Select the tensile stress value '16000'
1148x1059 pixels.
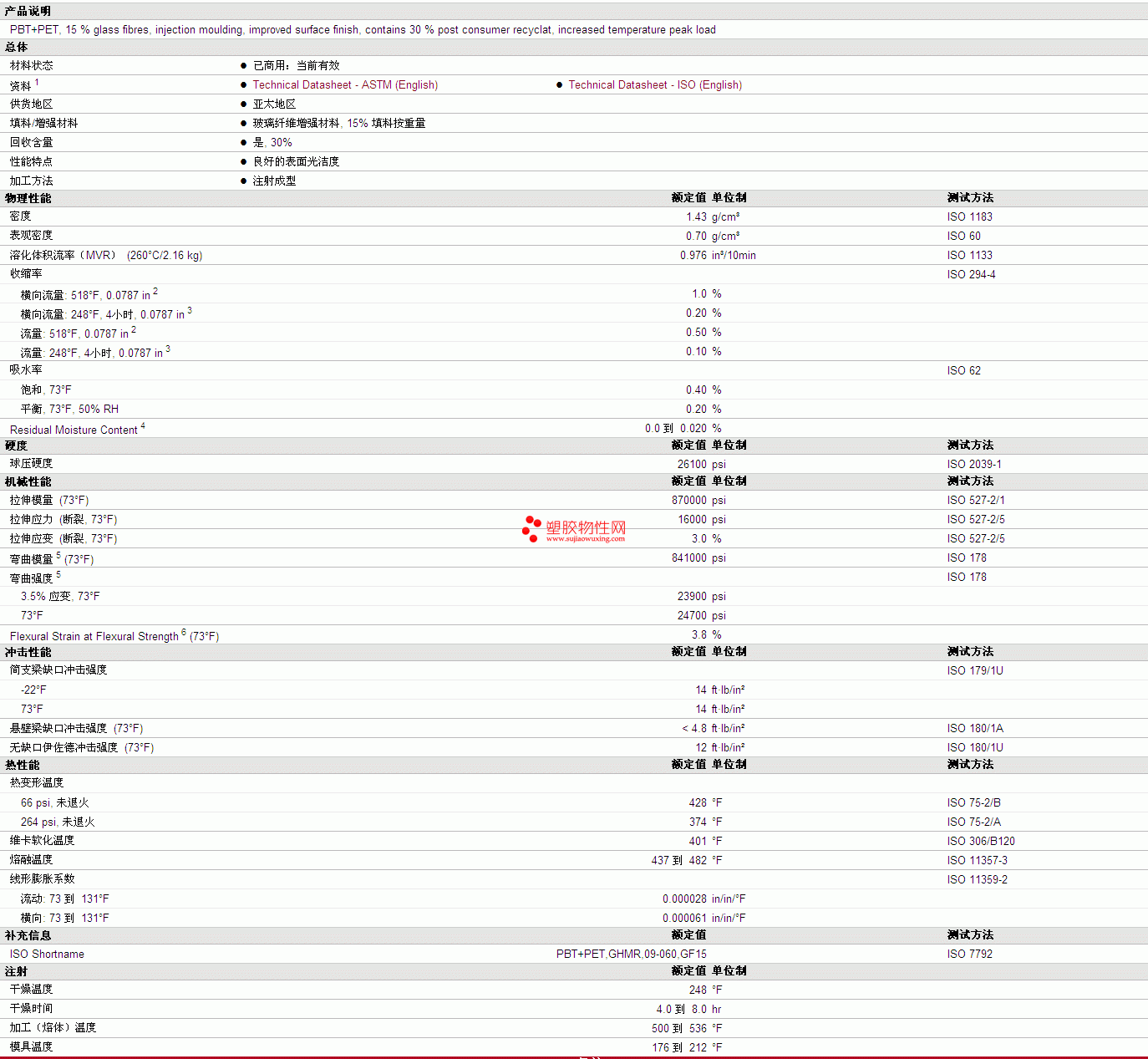(692, 519)
